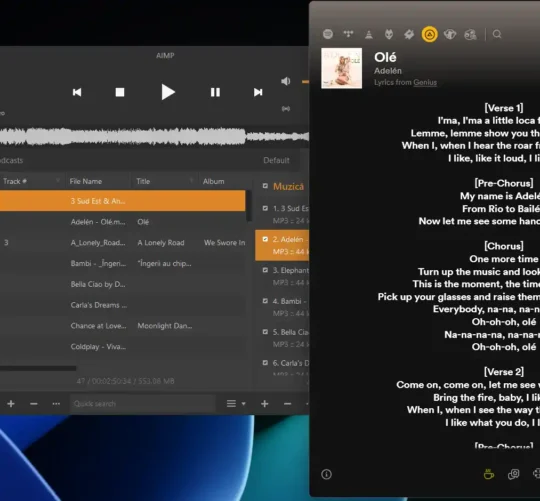
Task: Select the VLC cone player icon
Action: coord(369,34)
